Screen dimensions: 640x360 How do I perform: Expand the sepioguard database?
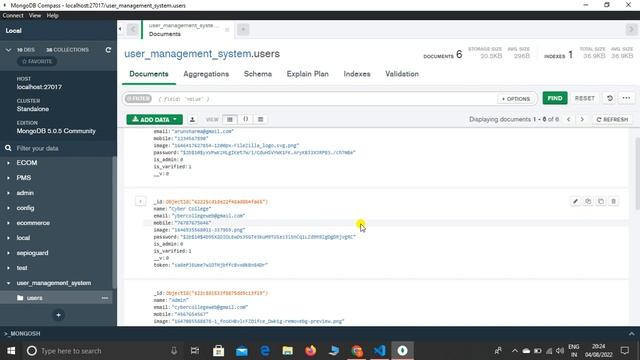click(8, 253)
